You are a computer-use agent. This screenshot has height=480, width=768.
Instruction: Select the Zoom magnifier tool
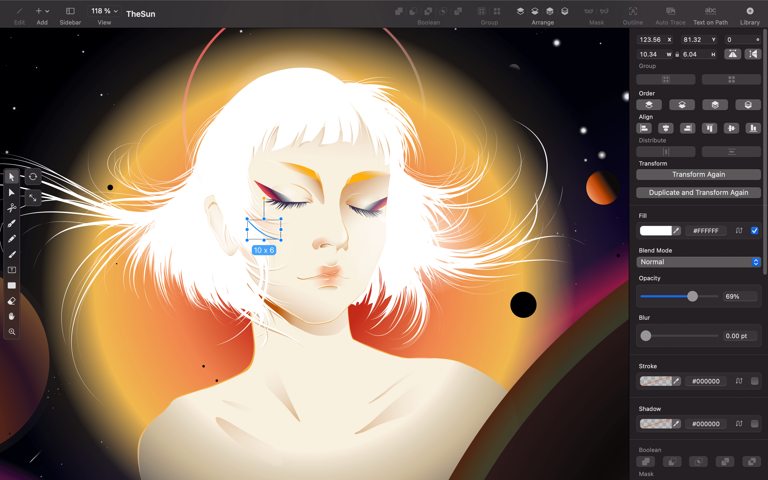coord(12,332)
